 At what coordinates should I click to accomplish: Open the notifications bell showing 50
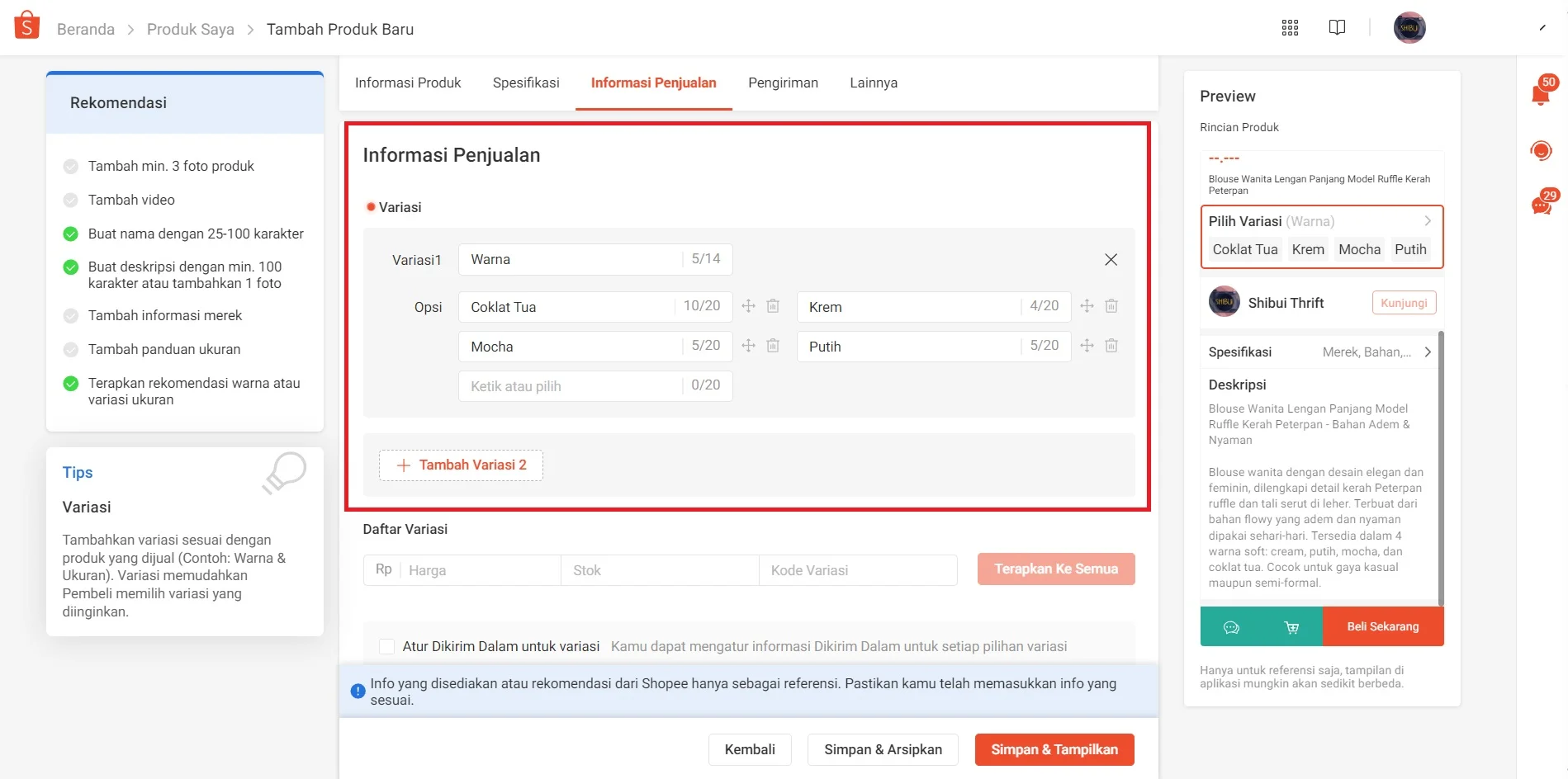tap(1539, 92)
